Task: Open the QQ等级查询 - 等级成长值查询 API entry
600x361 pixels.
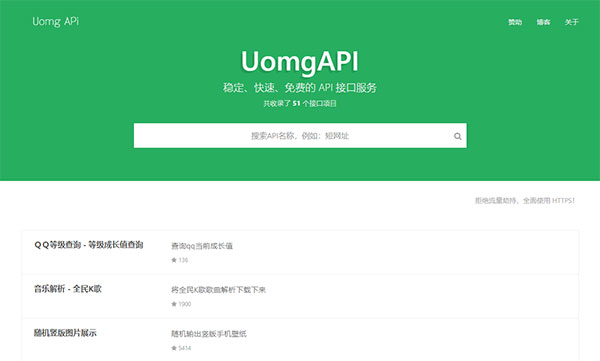Action: [x=89, y=245]
